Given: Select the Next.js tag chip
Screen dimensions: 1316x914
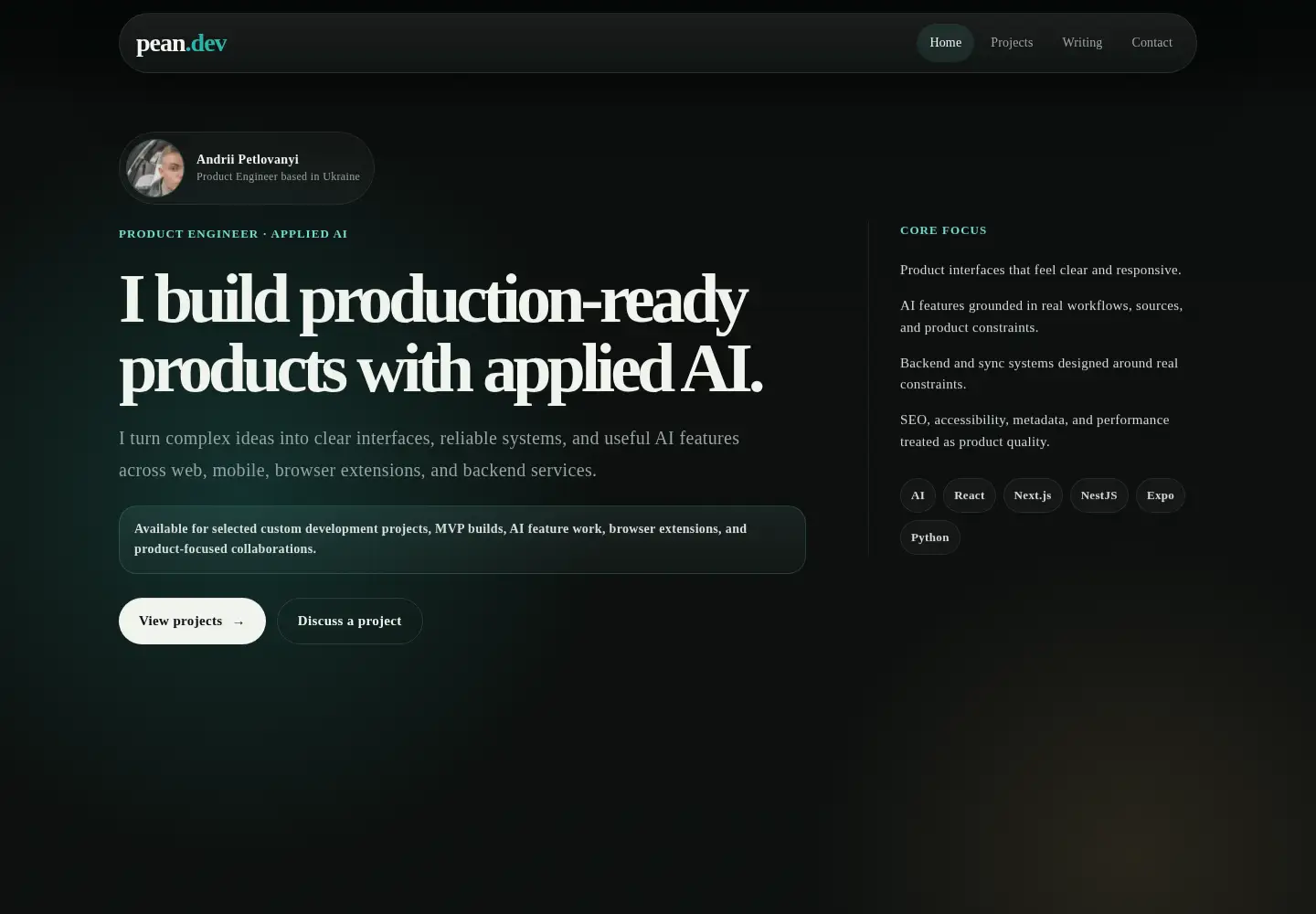Looking at the screenshot, I should pyautogui.click(x=1033, y=495).
